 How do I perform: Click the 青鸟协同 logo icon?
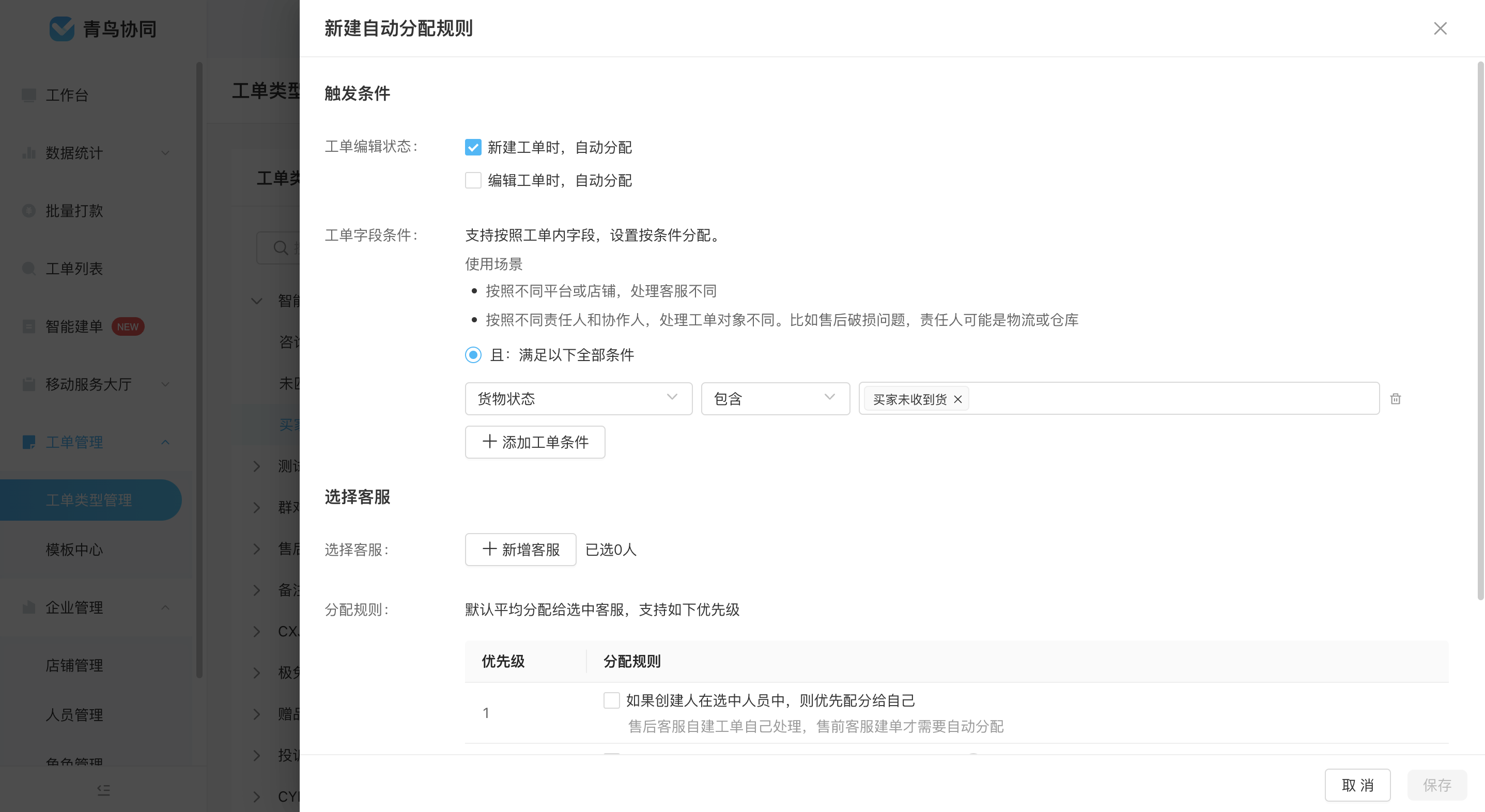pyautogui.click(x=61, y=28)
